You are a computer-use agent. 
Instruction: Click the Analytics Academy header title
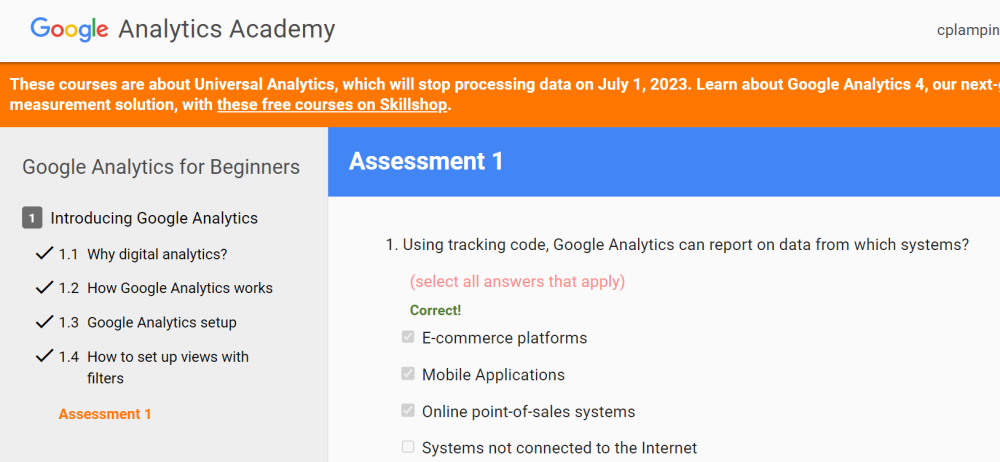coord(227,29)
